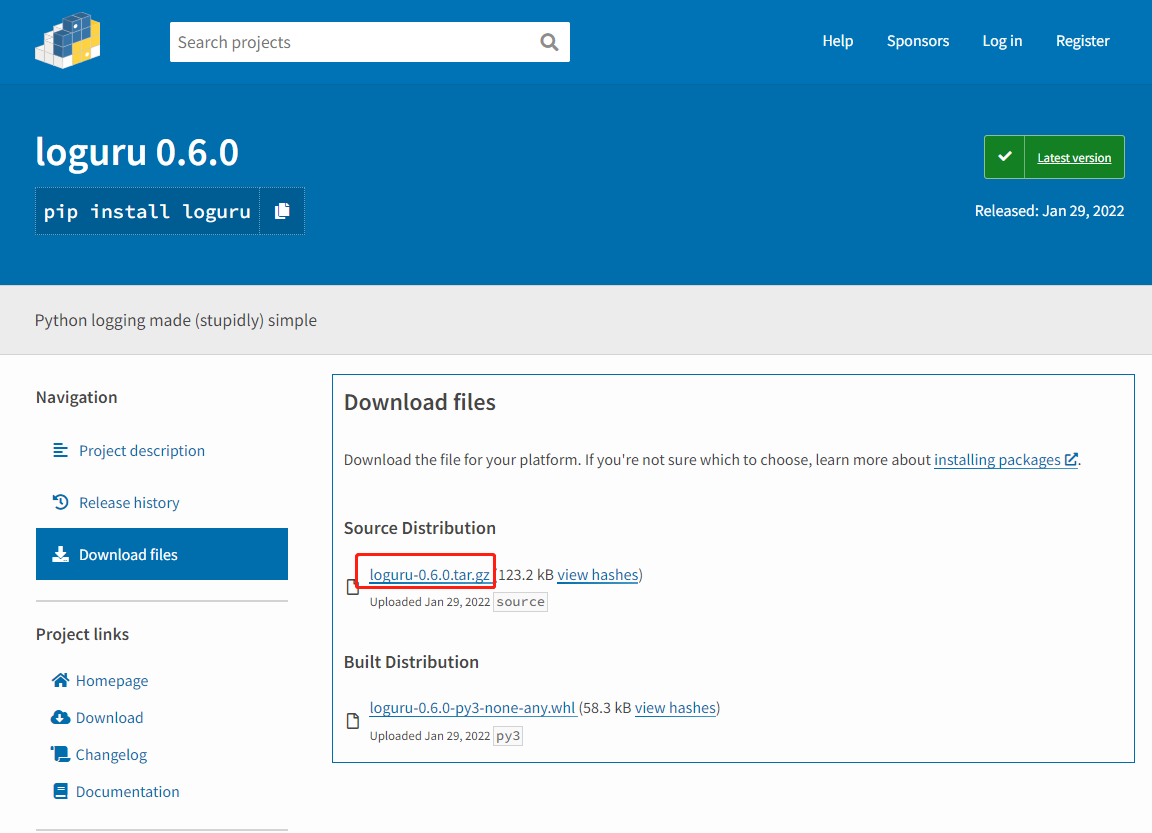Select the Download files tab
The height and width of the screenshot is (833, 1152).
click(x=162, y=554)
